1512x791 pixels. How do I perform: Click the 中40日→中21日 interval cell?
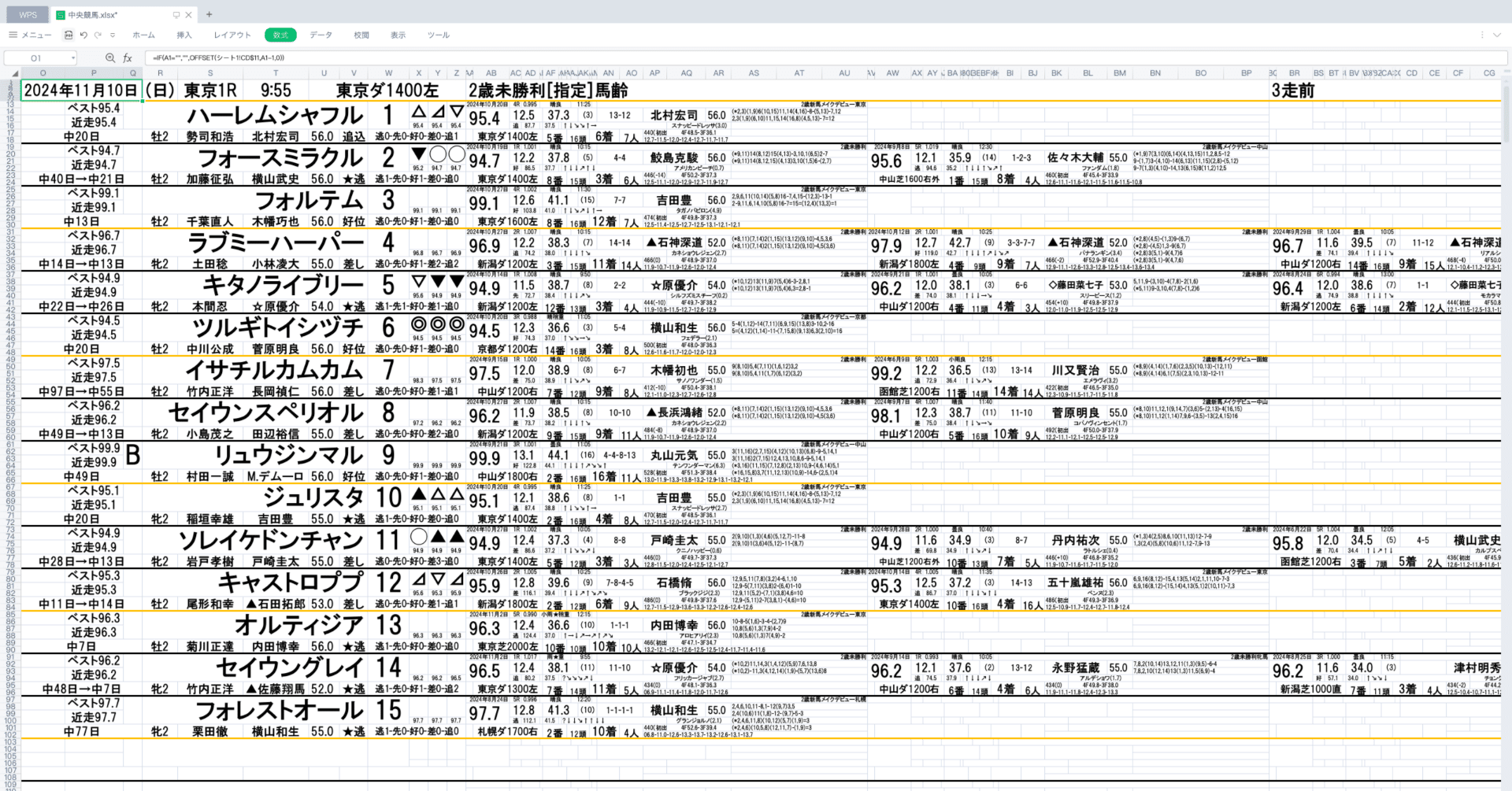[81, 179]
